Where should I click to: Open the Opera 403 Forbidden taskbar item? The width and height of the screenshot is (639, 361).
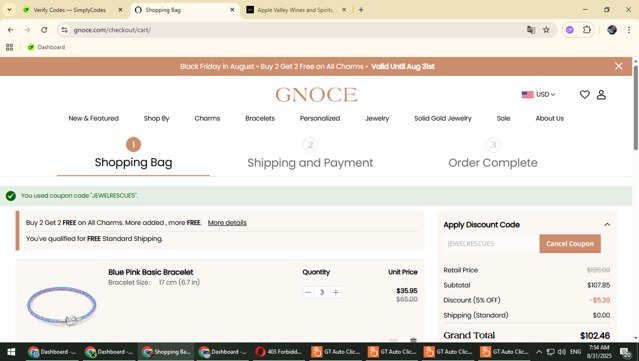click(x=279, y=352)
